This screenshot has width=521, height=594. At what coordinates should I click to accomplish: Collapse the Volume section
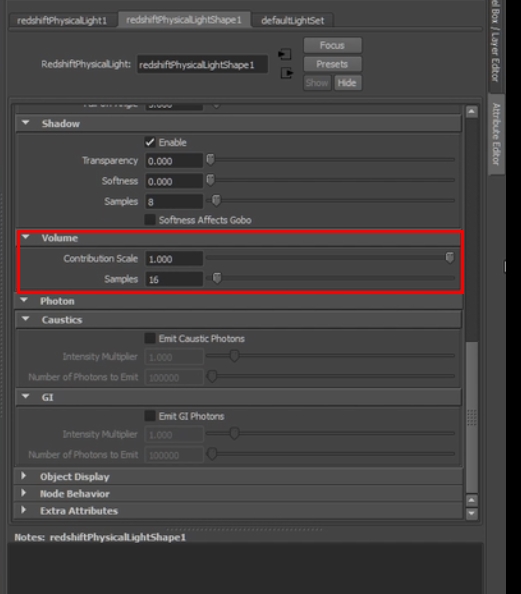click(x=26, y=238)
